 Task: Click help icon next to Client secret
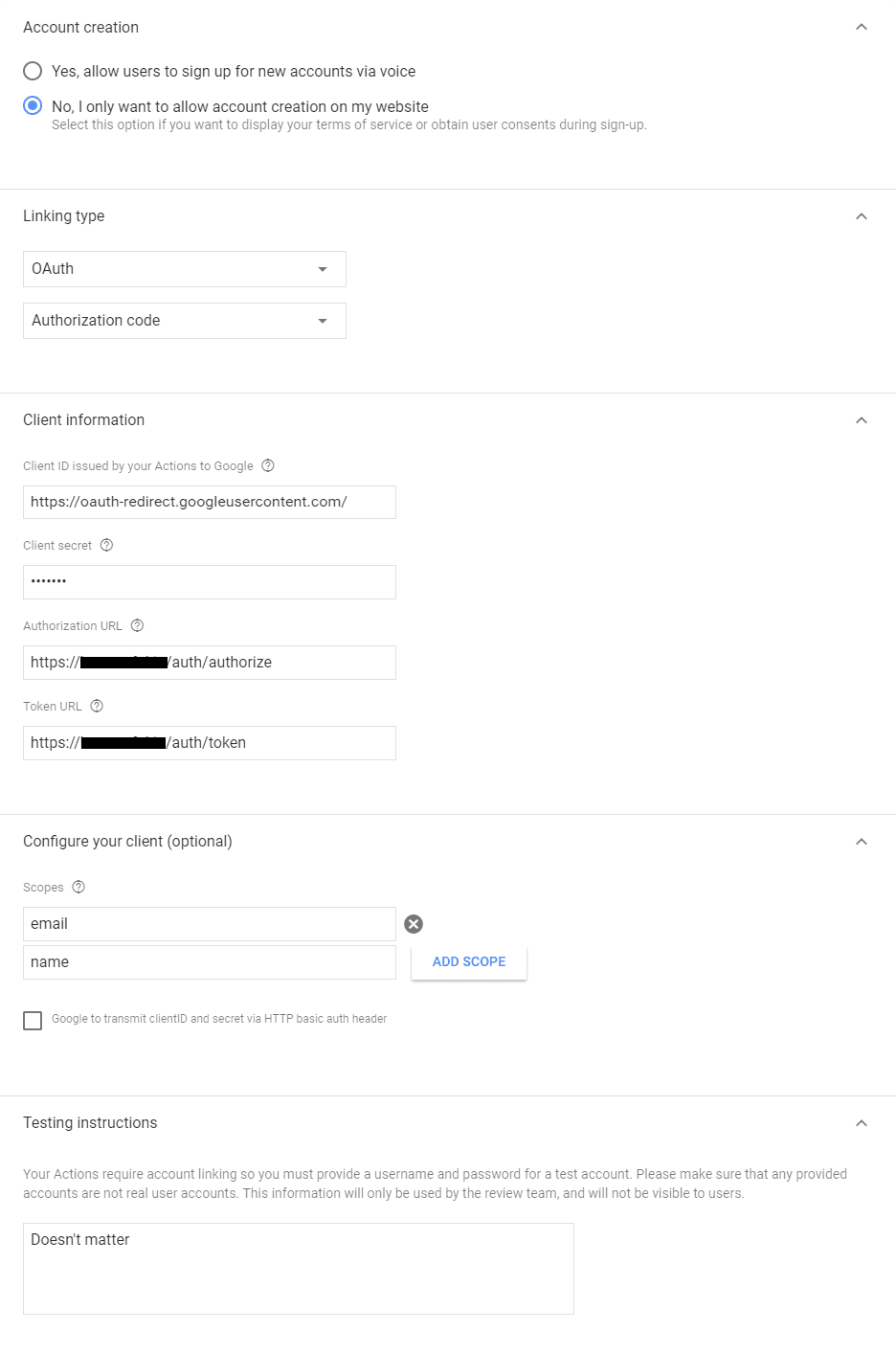coord(107,545)
